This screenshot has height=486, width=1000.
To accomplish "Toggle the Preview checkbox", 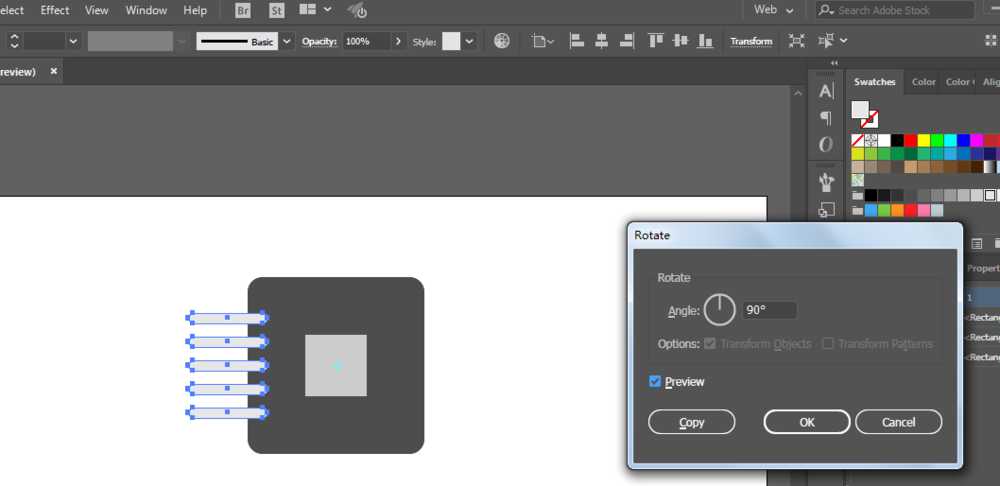I will (655, 381).
